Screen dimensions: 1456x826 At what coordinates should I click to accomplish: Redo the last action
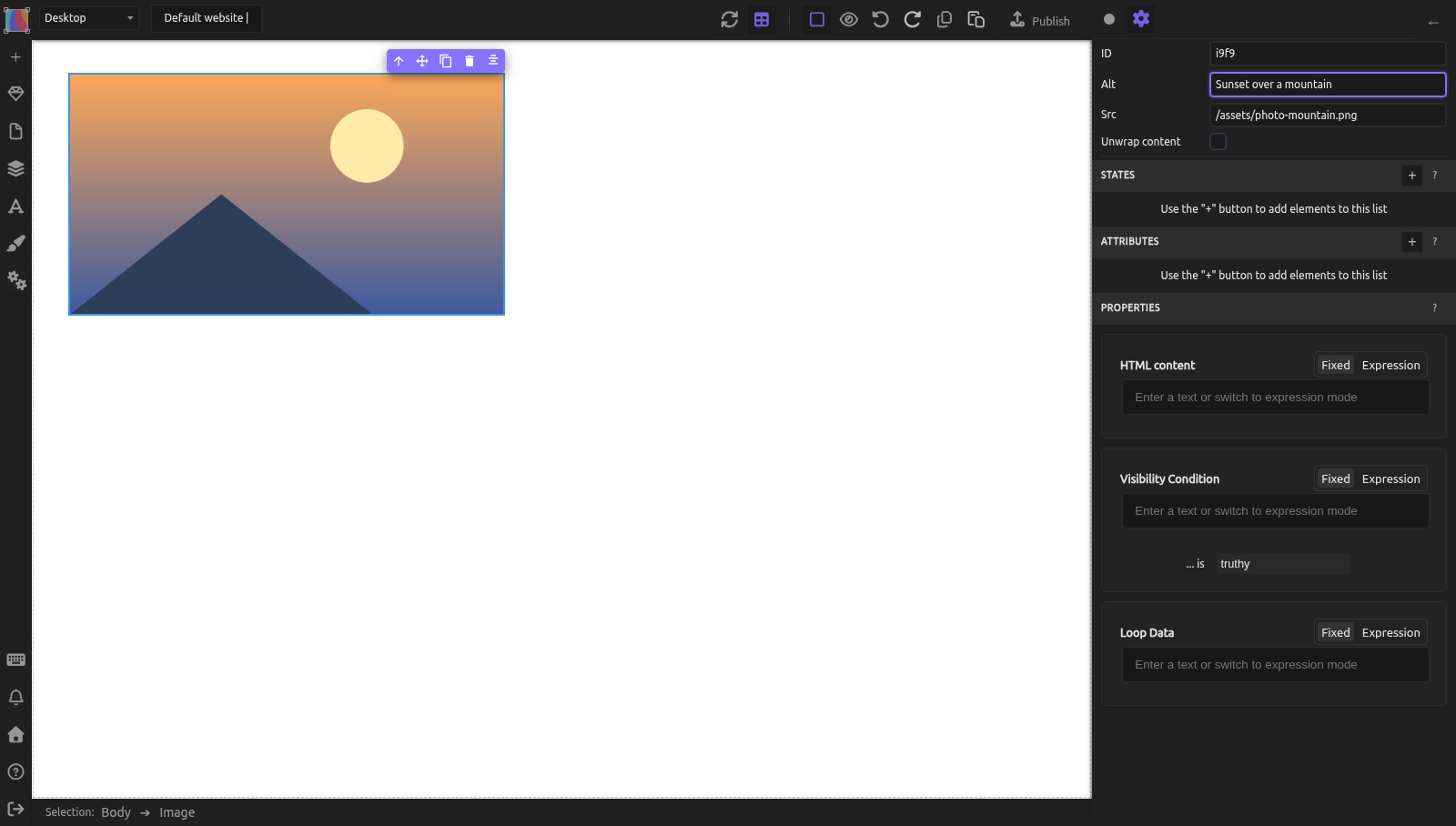click(x=912, y=19)
